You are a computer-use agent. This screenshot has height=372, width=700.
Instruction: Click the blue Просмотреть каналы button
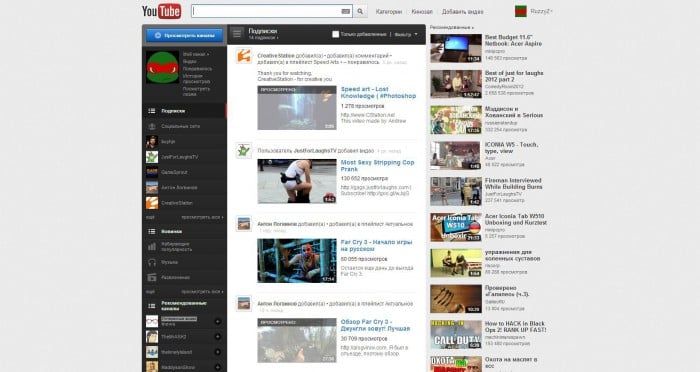coord(184,35)
